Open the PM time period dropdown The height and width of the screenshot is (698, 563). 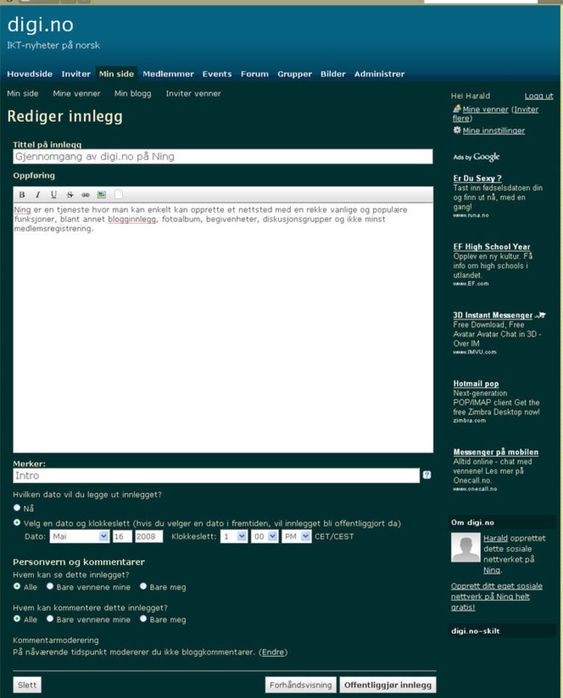[296, 536]
